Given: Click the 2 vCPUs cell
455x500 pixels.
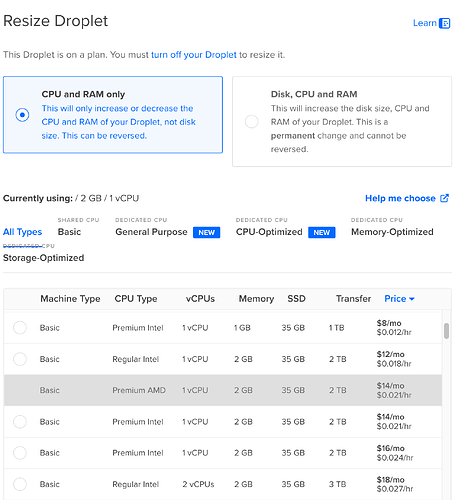Looking at the screenshot, I should [198, 484].
